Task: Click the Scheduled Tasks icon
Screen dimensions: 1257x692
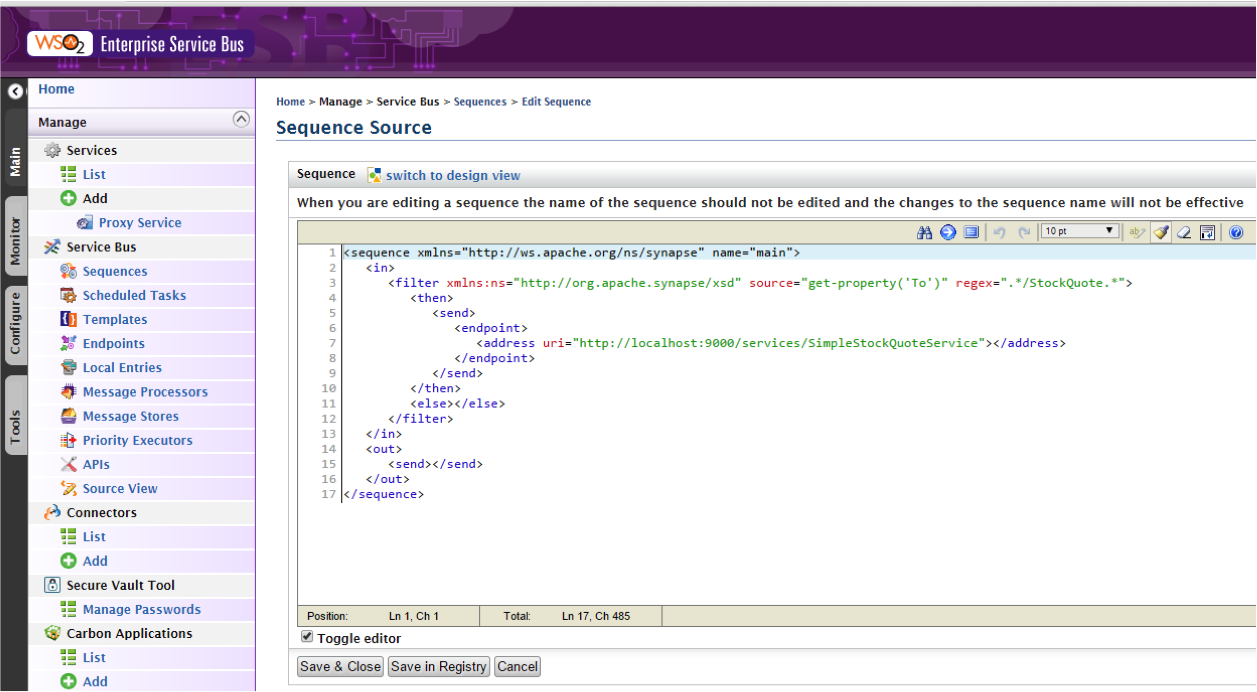Action: click(x=68, y=295)
